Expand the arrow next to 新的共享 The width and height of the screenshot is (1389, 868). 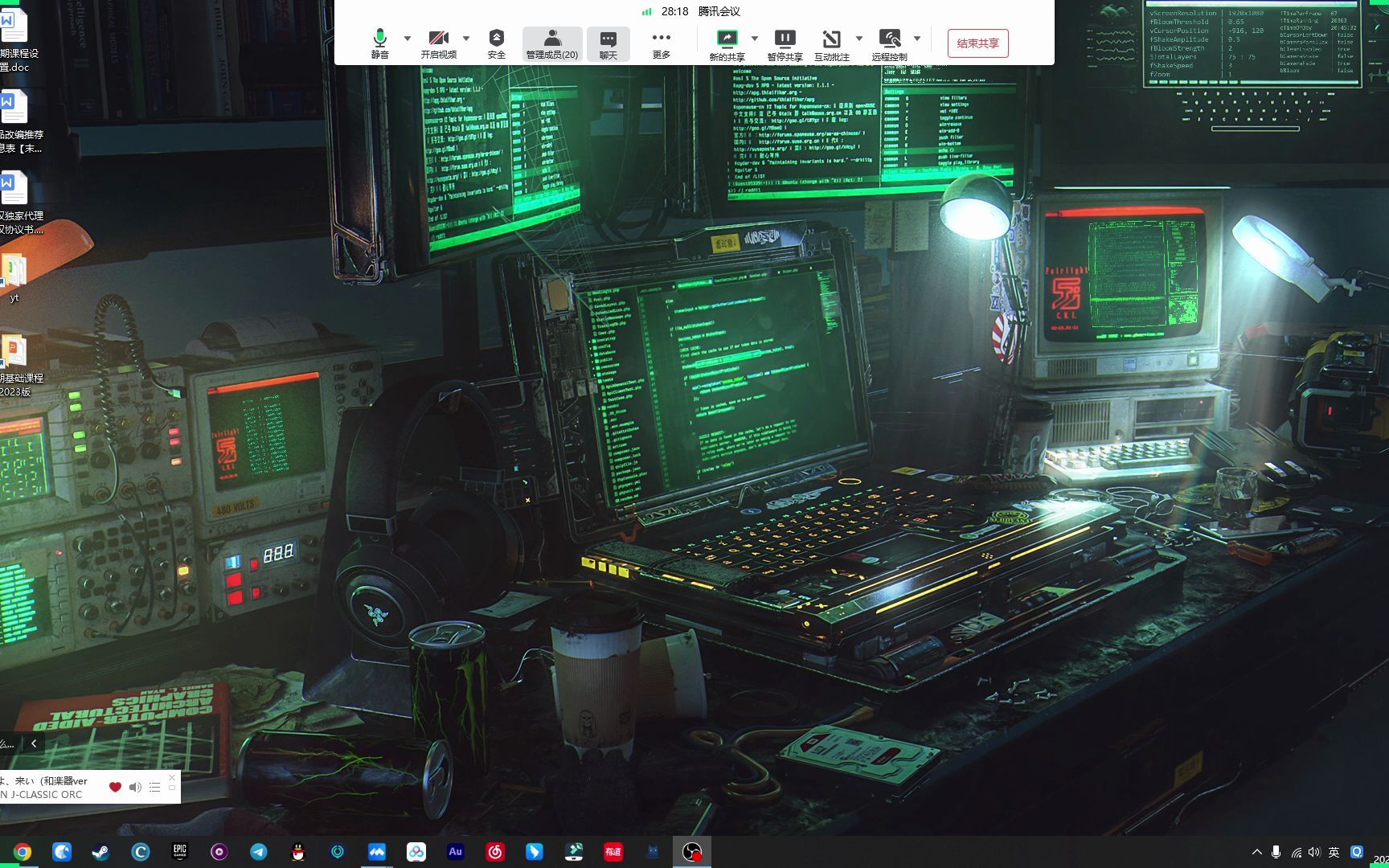[755, 39]
